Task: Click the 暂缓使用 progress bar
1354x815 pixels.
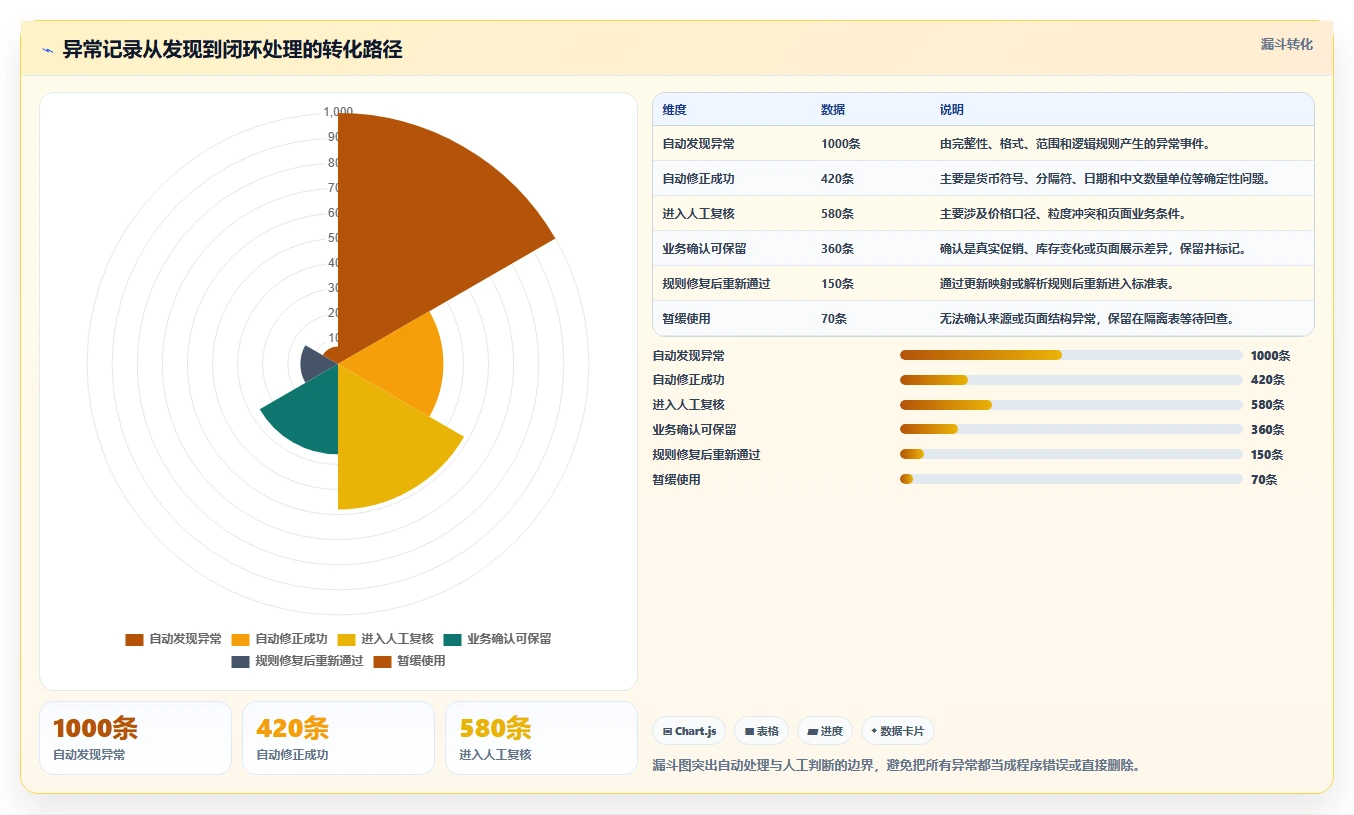Action: coord(1071,479)
